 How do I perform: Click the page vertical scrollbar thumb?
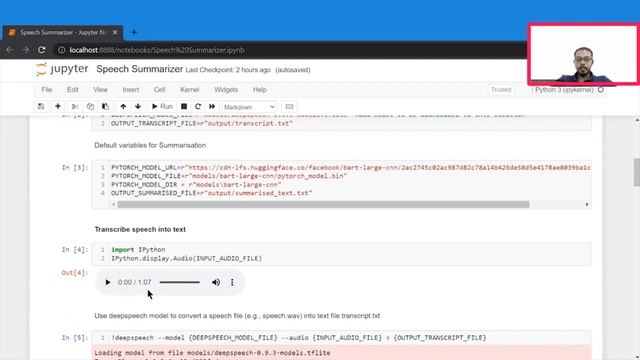[x=637, y=172]
